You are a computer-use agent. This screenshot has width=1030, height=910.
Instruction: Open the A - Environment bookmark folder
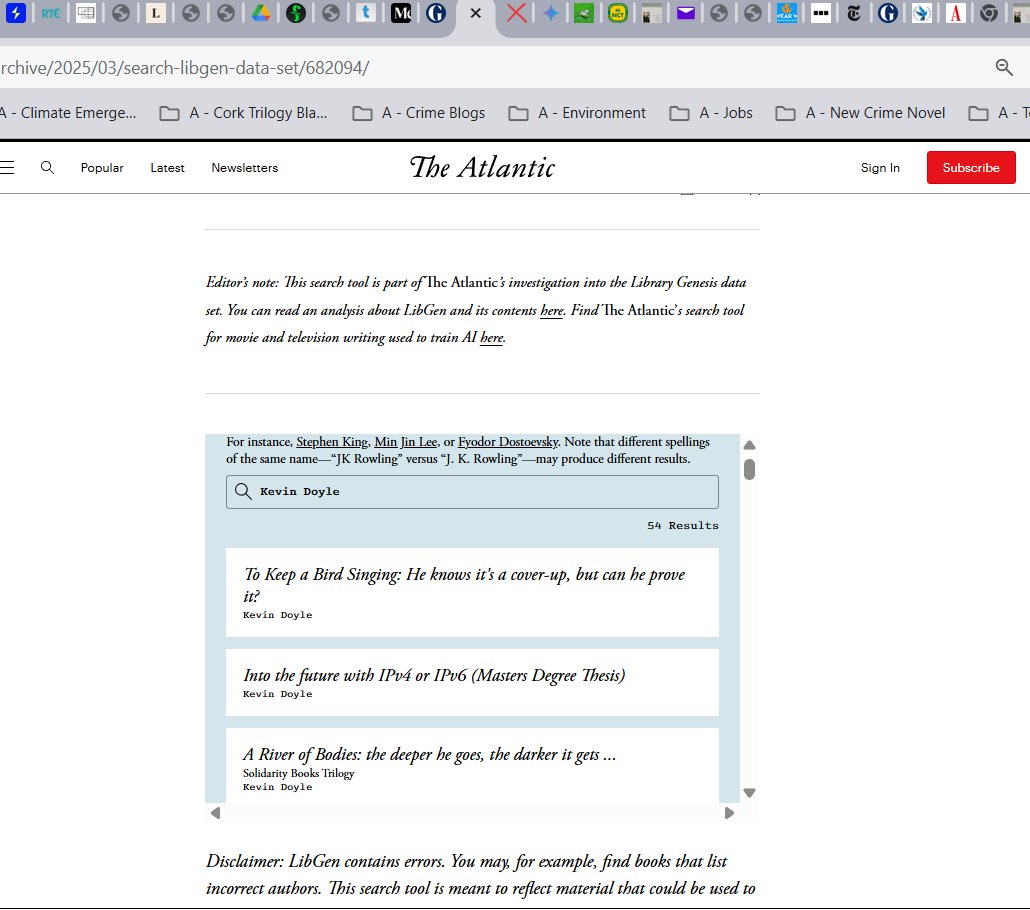click(577, 113)
